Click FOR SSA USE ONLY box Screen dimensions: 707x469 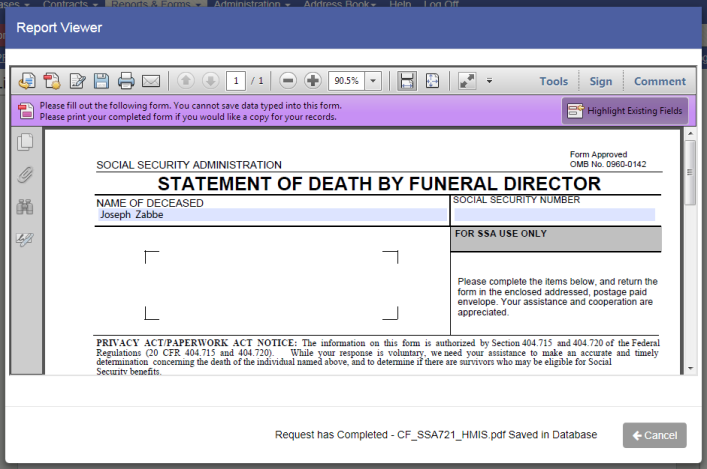556,239
